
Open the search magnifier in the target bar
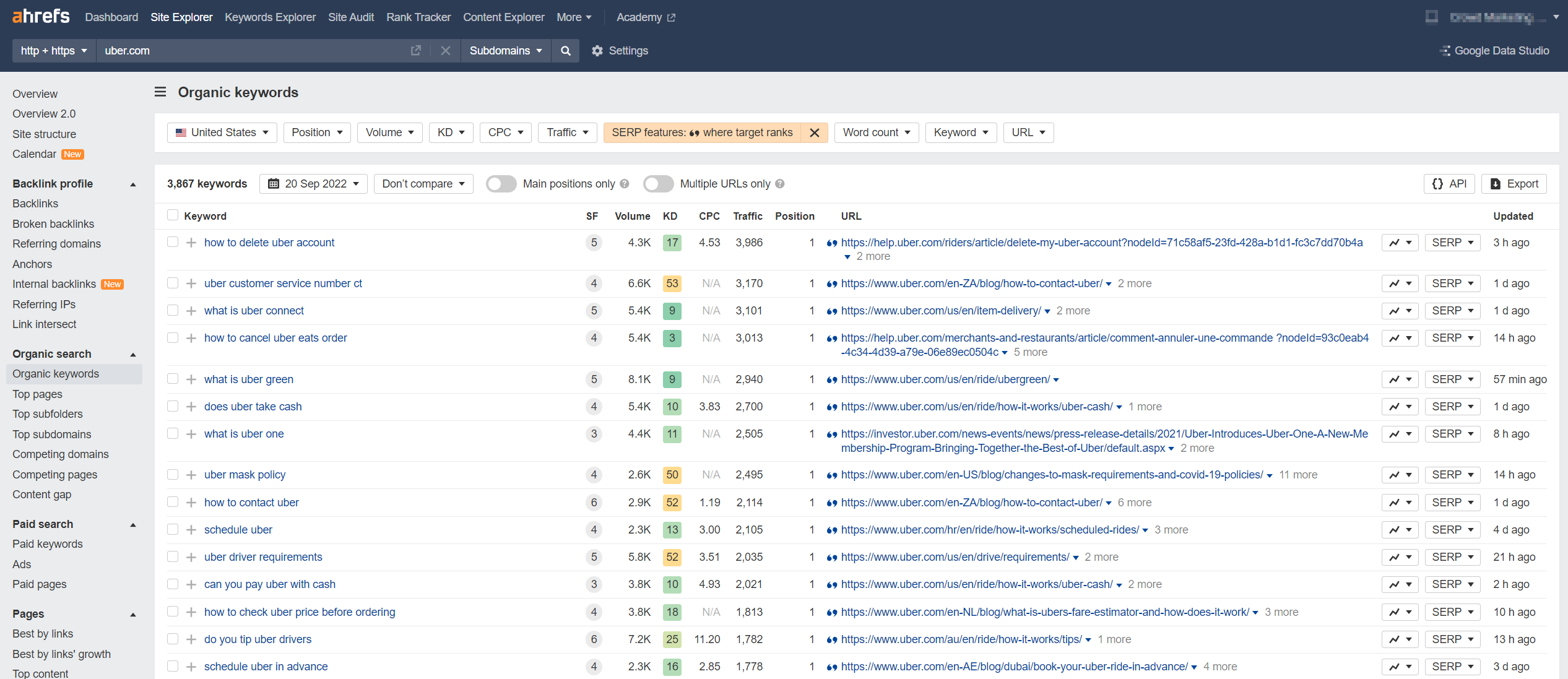tap(565, 51)
